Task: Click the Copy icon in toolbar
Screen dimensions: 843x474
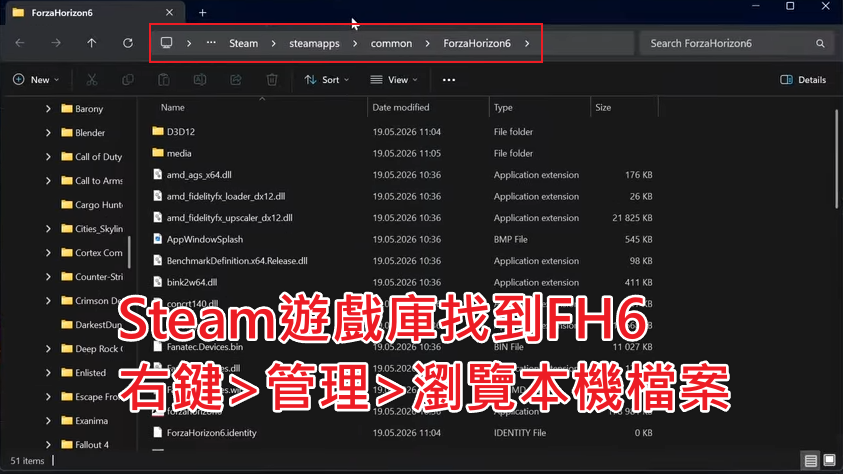Action: point(128,80)
